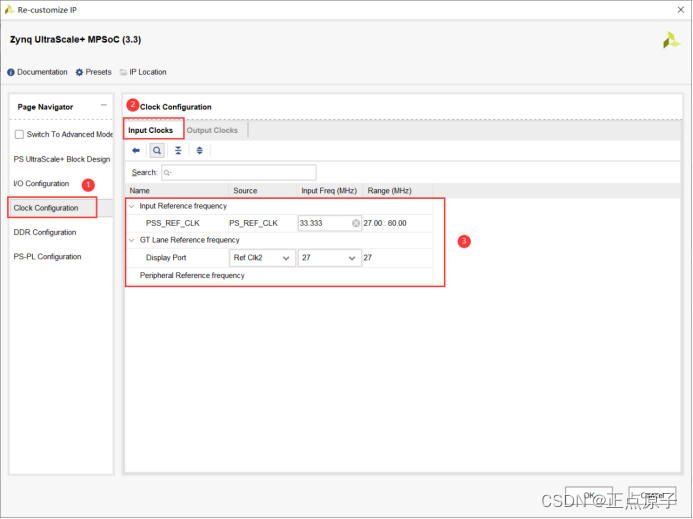
Task: Select the PSS_REF_CLK row name
Action: click(x=173, y=223)
